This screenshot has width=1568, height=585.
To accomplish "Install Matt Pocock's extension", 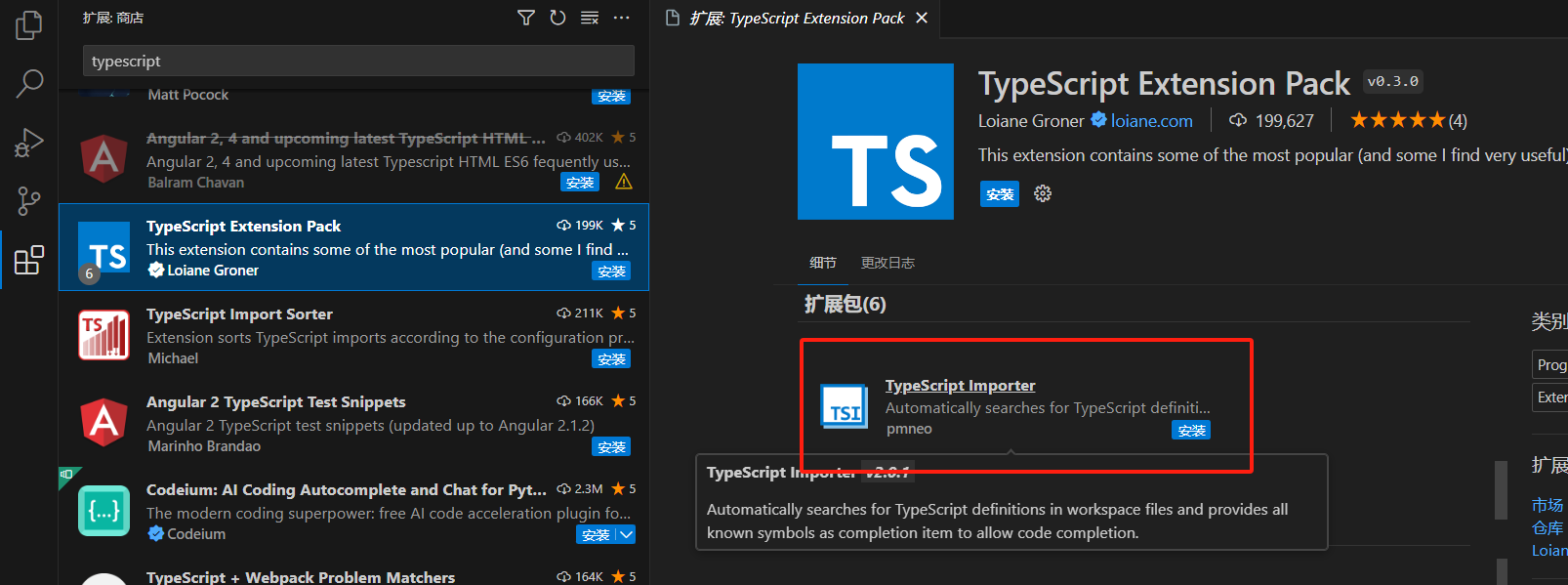I will (611, 97).
